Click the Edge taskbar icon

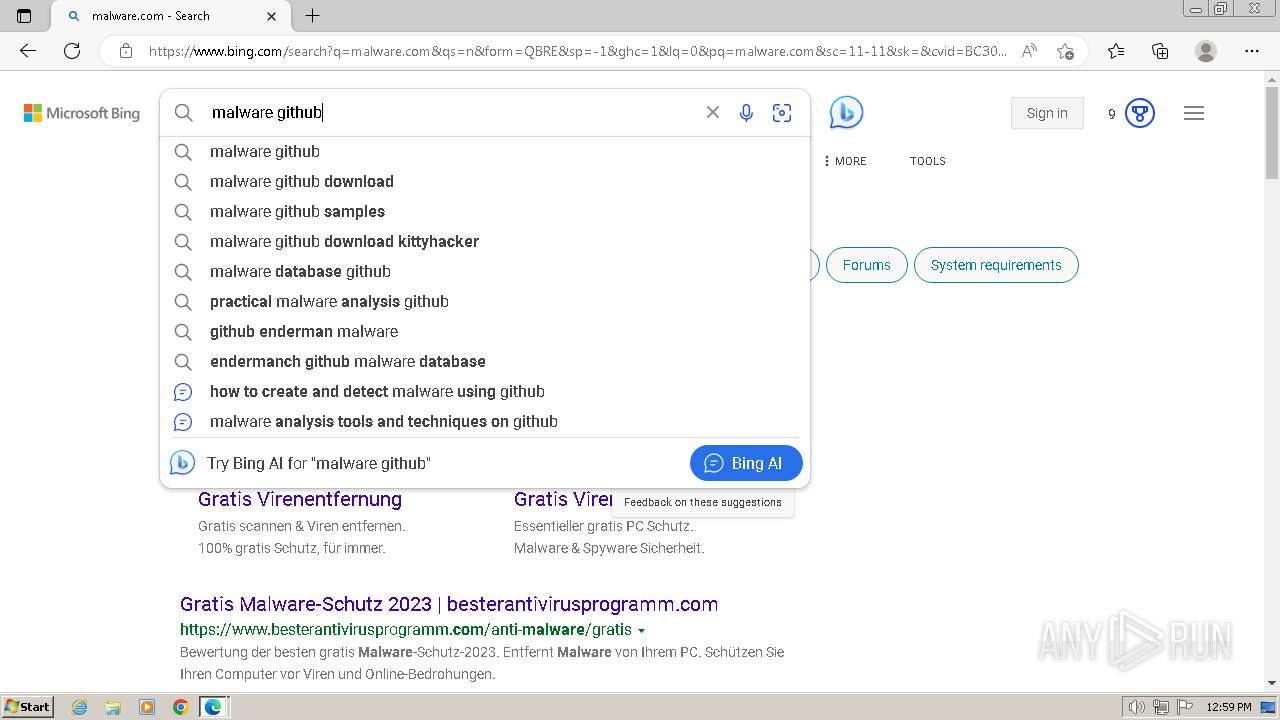tap(213, 707)
